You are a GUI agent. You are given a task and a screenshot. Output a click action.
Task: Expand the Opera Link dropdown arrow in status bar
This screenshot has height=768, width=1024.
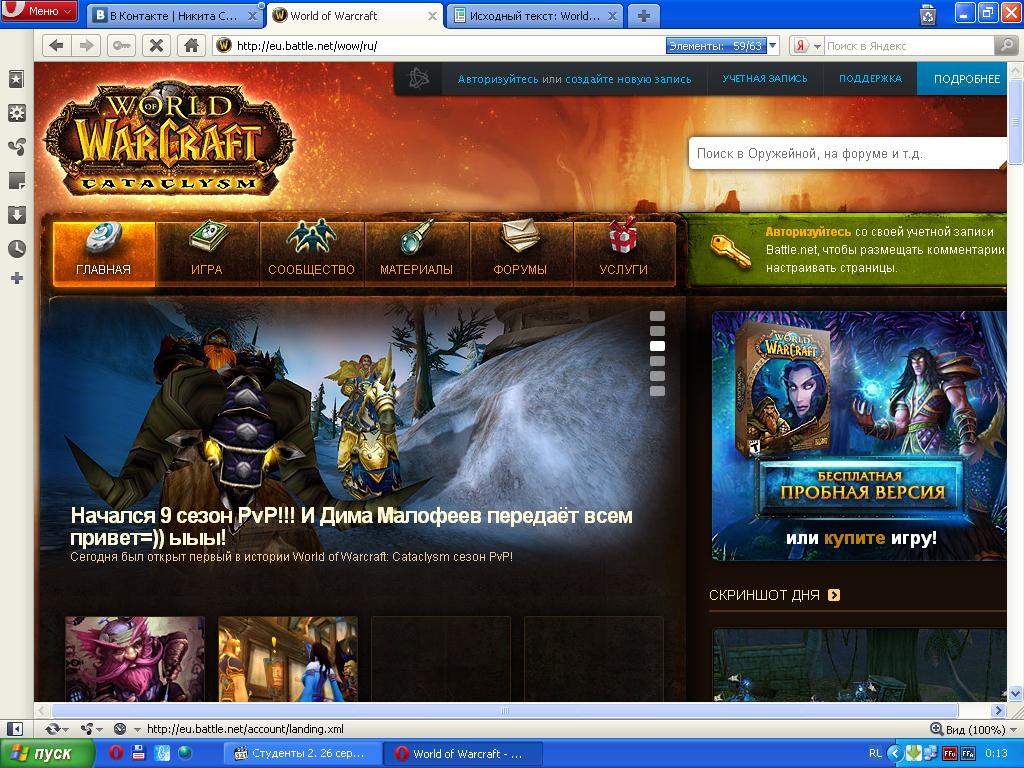tap(65, 729)
